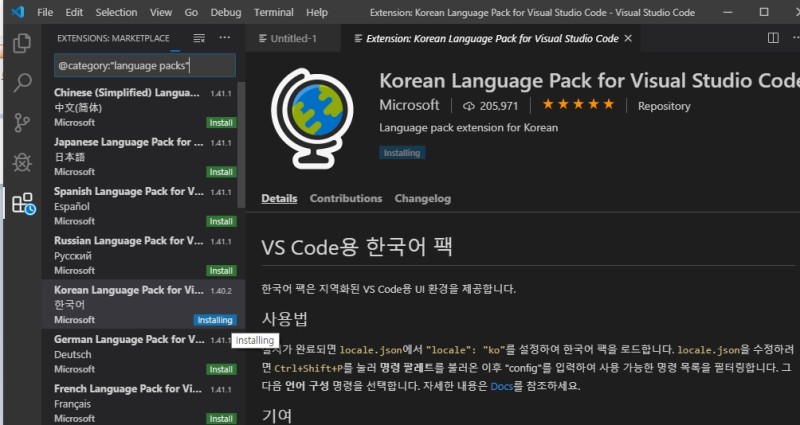The height and width of the screenshot is (425, 800).
Task: Clear extensions search results icon
Action: click(199, 38)
